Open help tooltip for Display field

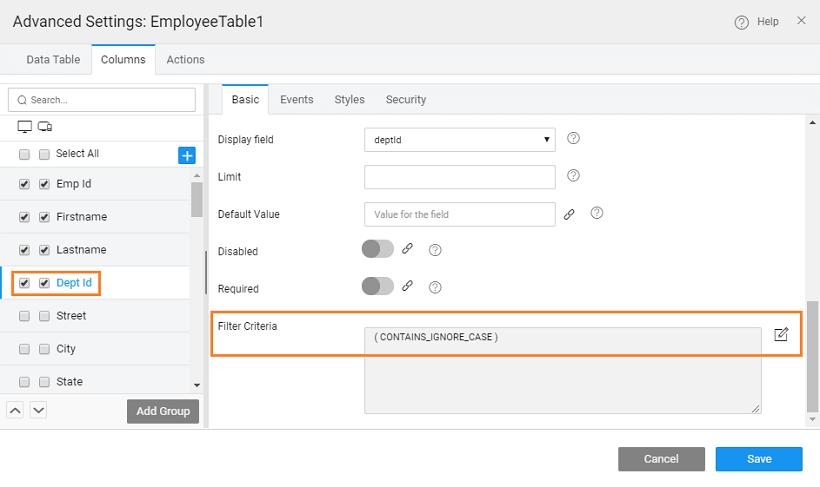pyautogui.click(x=574, y=139)
